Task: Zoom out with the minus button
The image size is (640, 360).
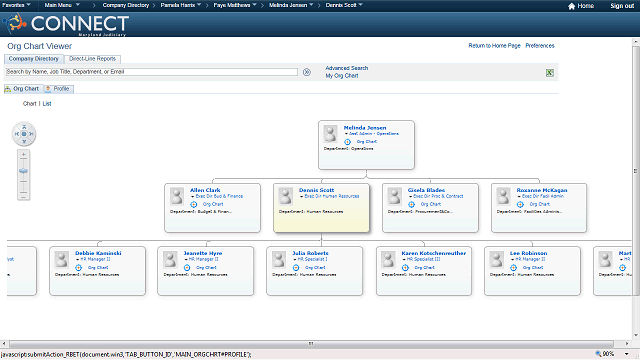Action: click(x=24, y=197)
